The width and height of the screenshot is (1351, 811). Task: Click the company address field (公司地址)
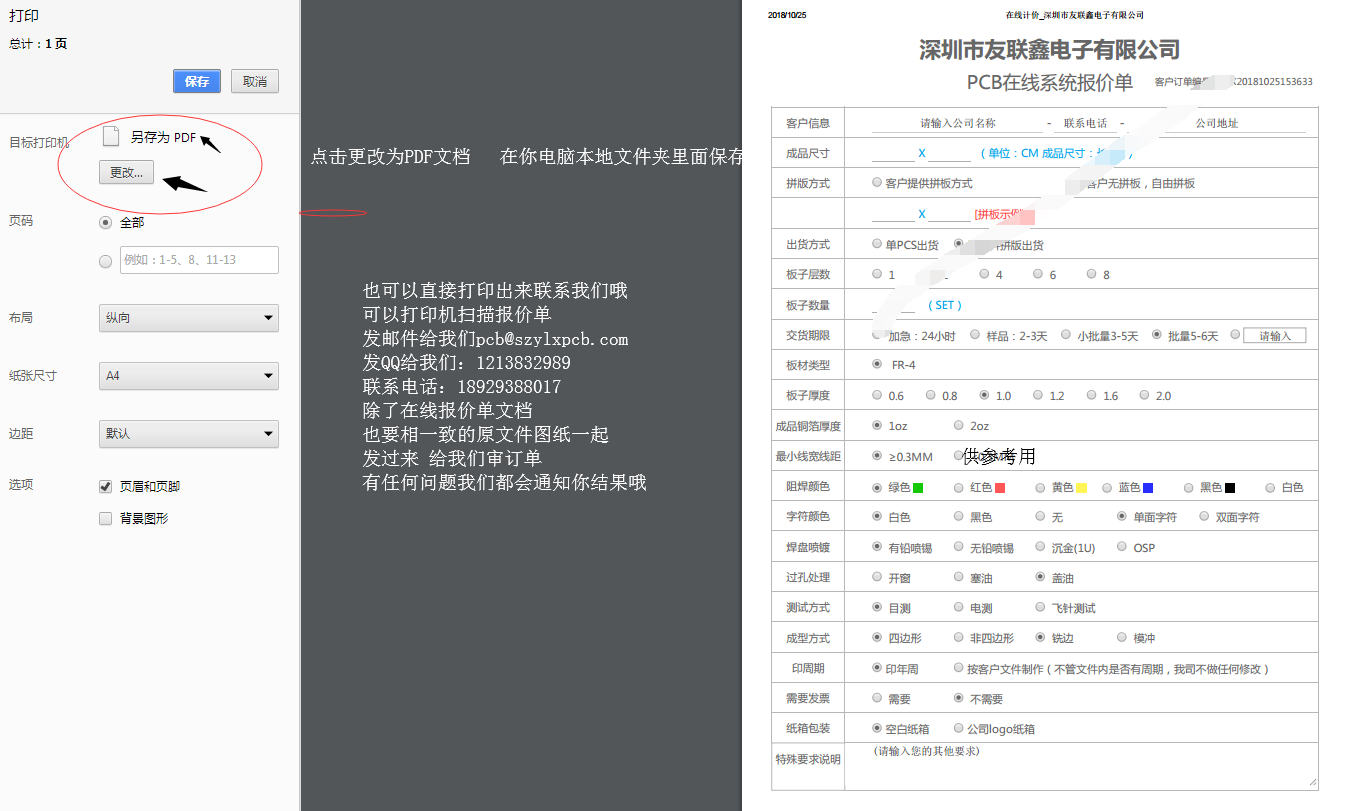(1216, 123)
